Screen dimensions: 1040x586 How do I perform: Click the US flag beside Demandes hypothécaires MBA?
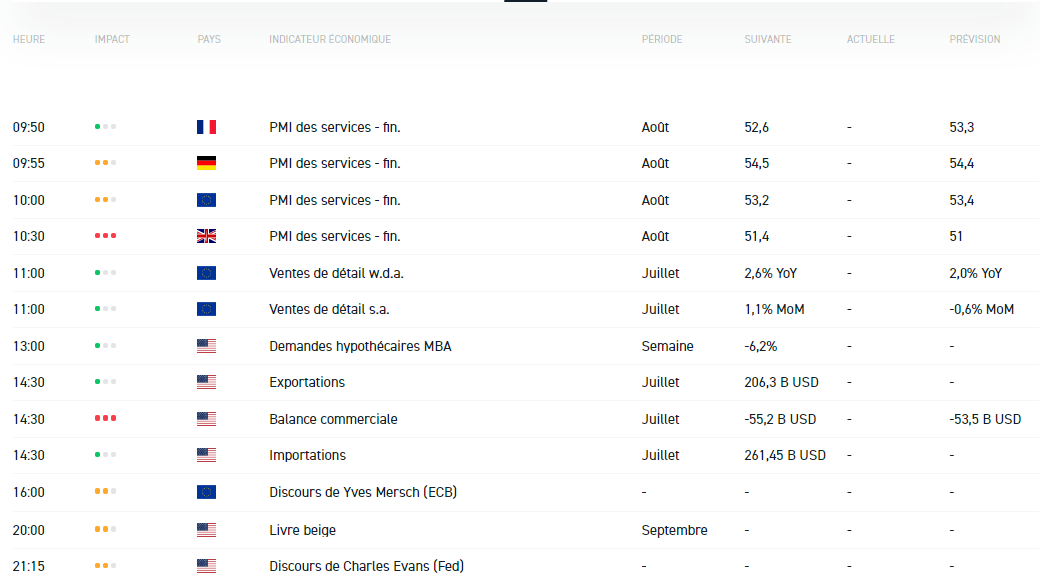pos(206,346)
